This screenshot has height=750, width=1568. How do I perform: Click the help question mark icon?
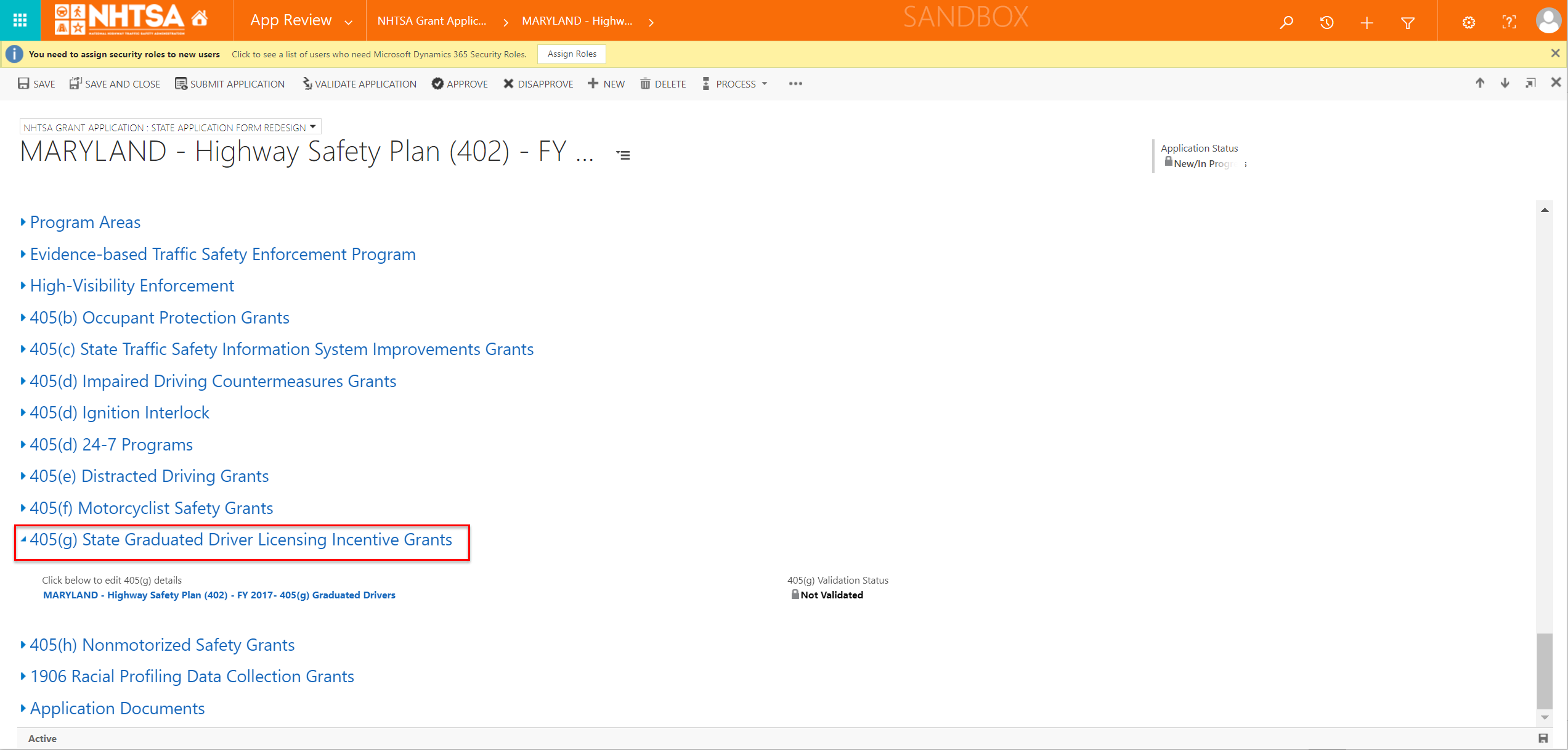coord(1509,23)
